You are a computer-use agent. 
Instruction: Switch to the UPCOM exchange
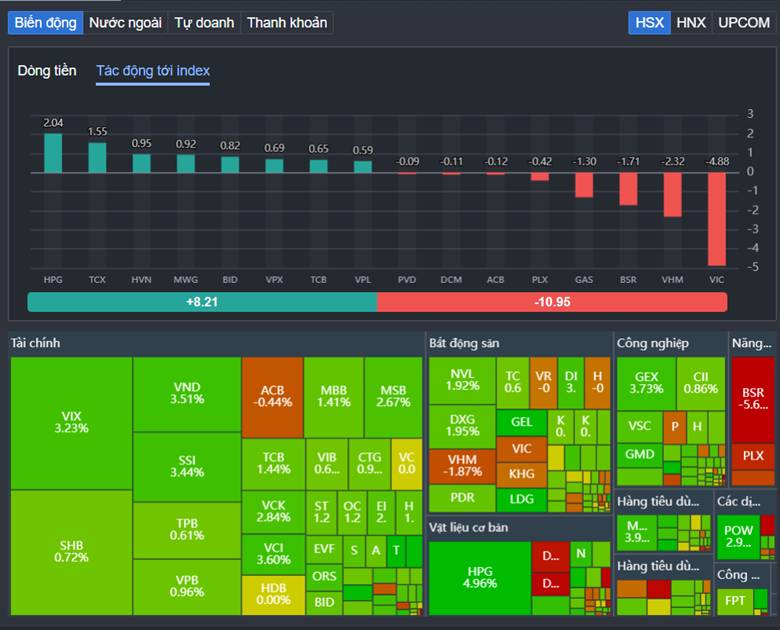coord(744,23)
